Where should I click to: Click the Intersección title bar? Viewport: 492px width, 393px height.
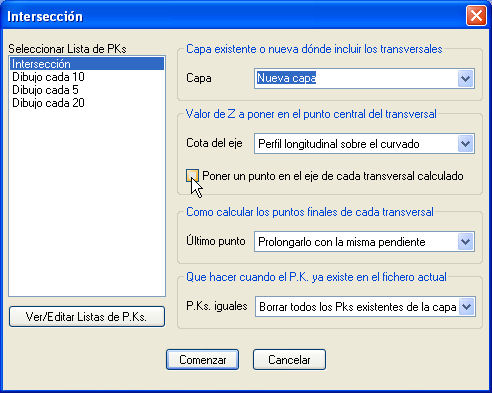pos(233,16)
